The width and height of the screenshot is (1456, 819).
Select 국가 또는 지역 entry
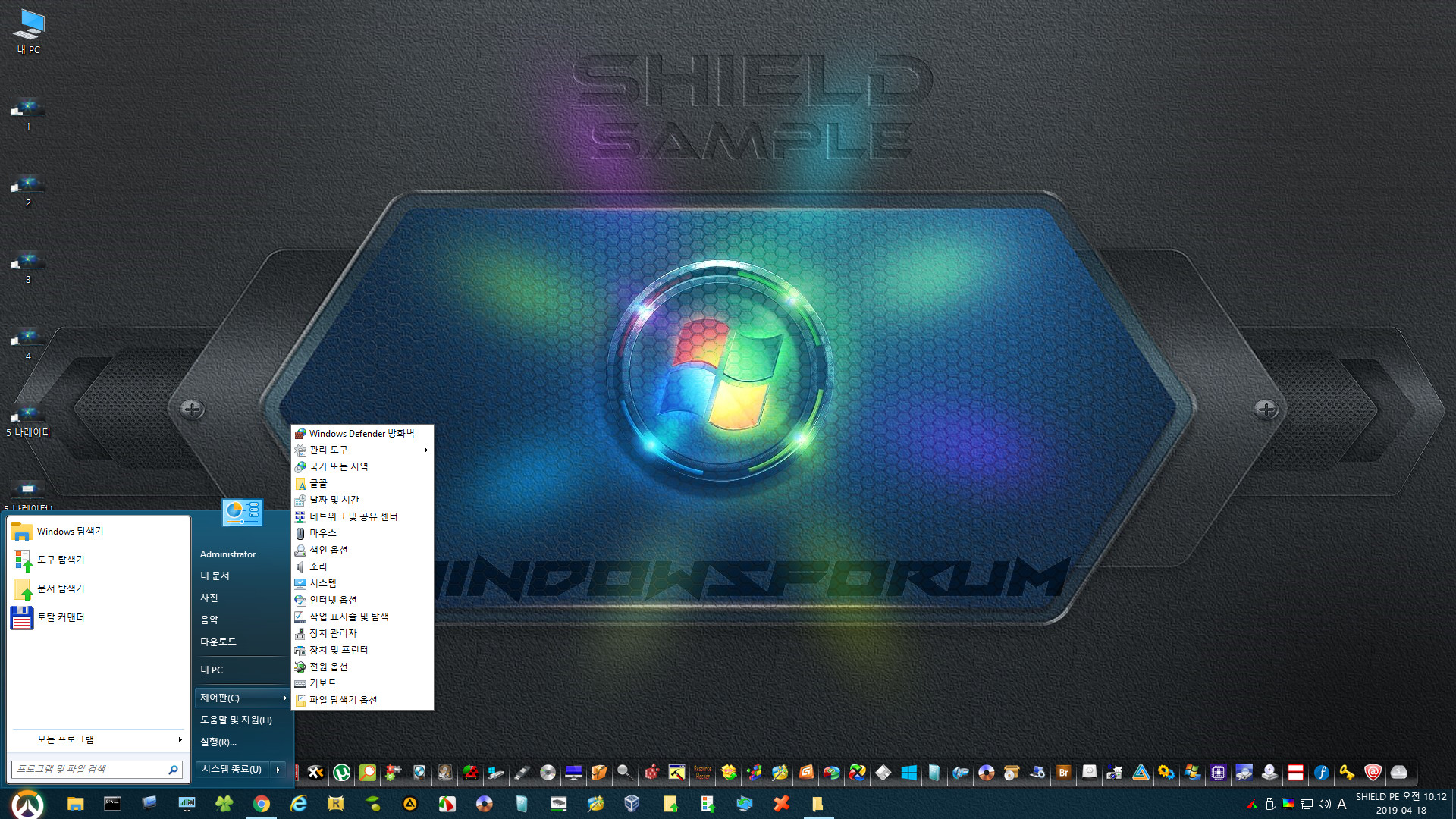point(362,466)
